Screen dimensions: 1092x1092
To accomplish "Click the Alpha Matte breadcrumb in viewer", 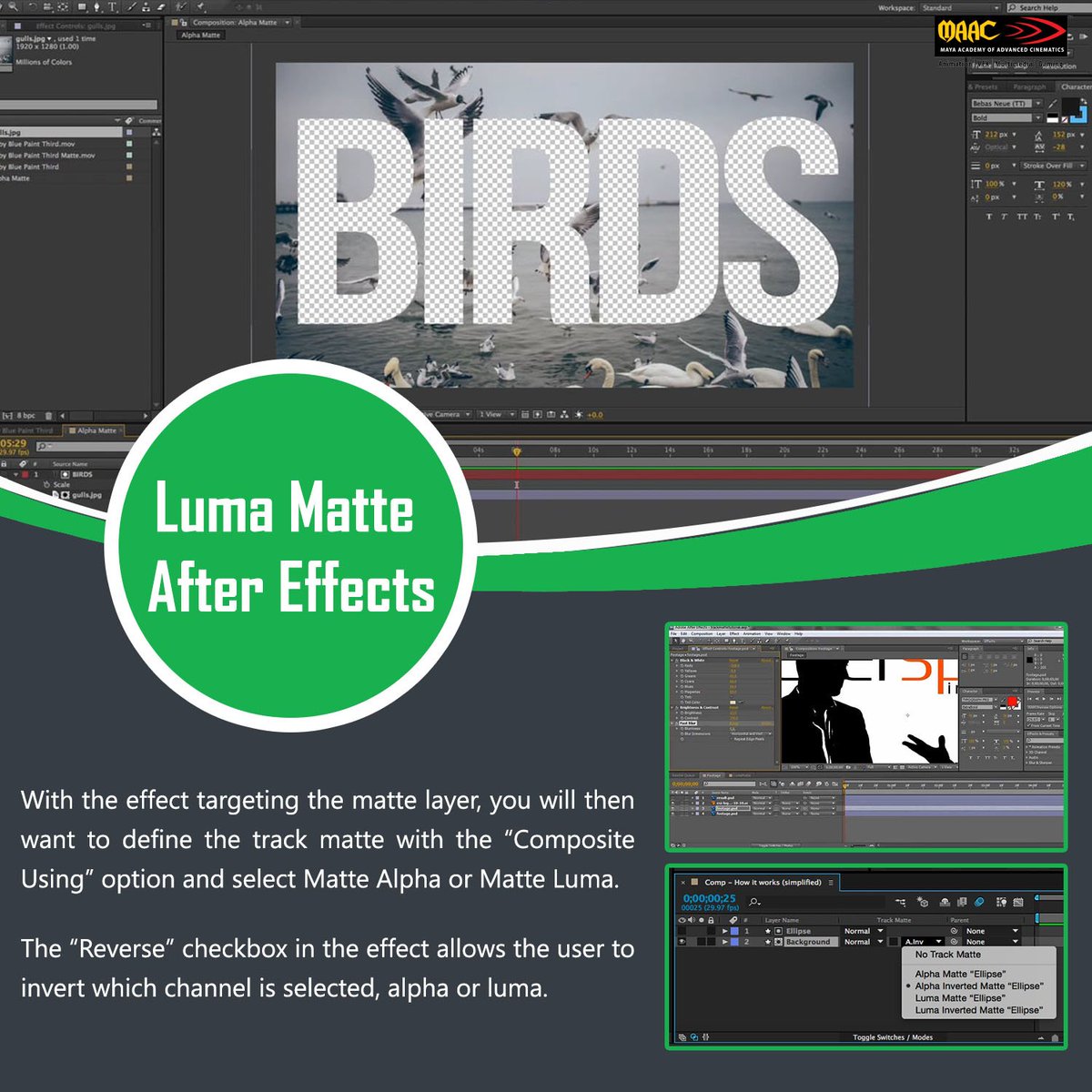I will (200, 35).
